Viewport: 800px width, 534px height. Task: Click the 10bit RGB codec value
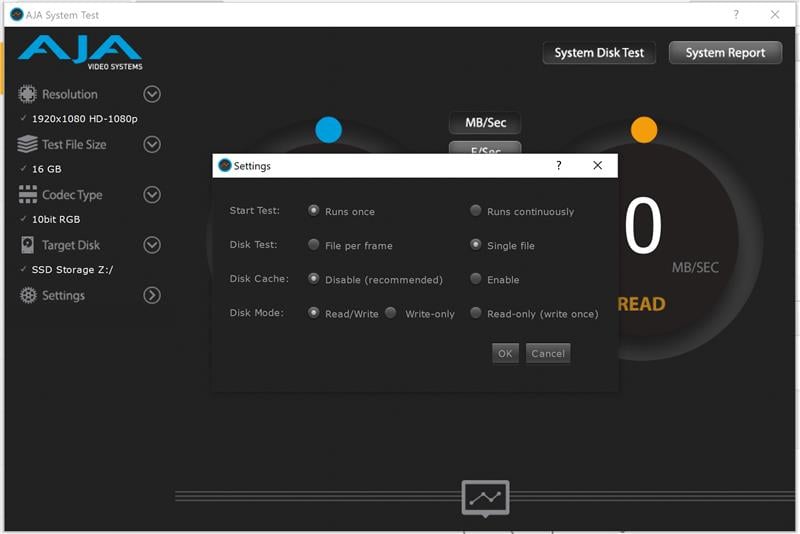coord(56,219)
